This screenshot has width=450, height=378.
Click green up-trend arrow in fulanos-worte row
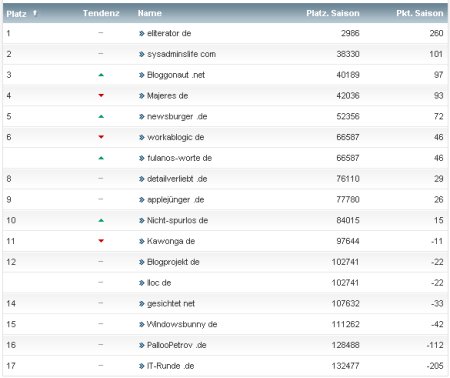(101, 158)
